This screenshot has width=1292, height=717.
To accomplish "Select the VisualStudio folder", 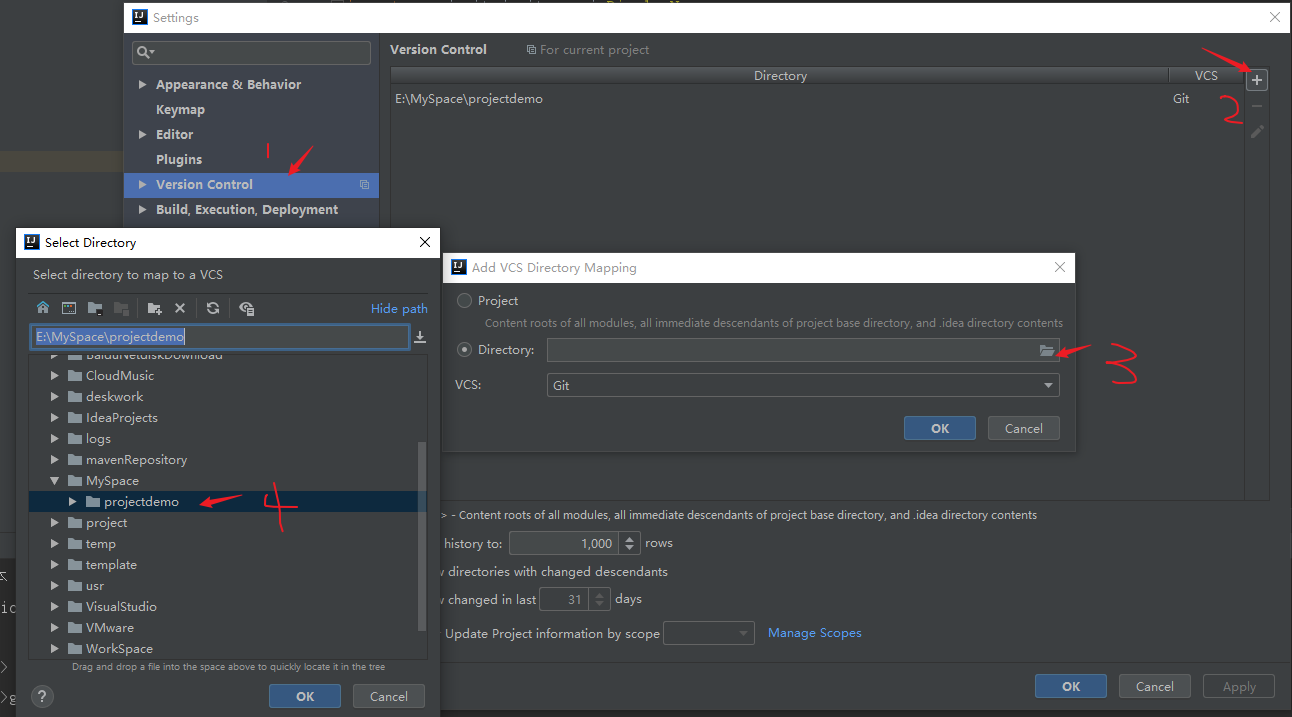I will coord(121,607).
